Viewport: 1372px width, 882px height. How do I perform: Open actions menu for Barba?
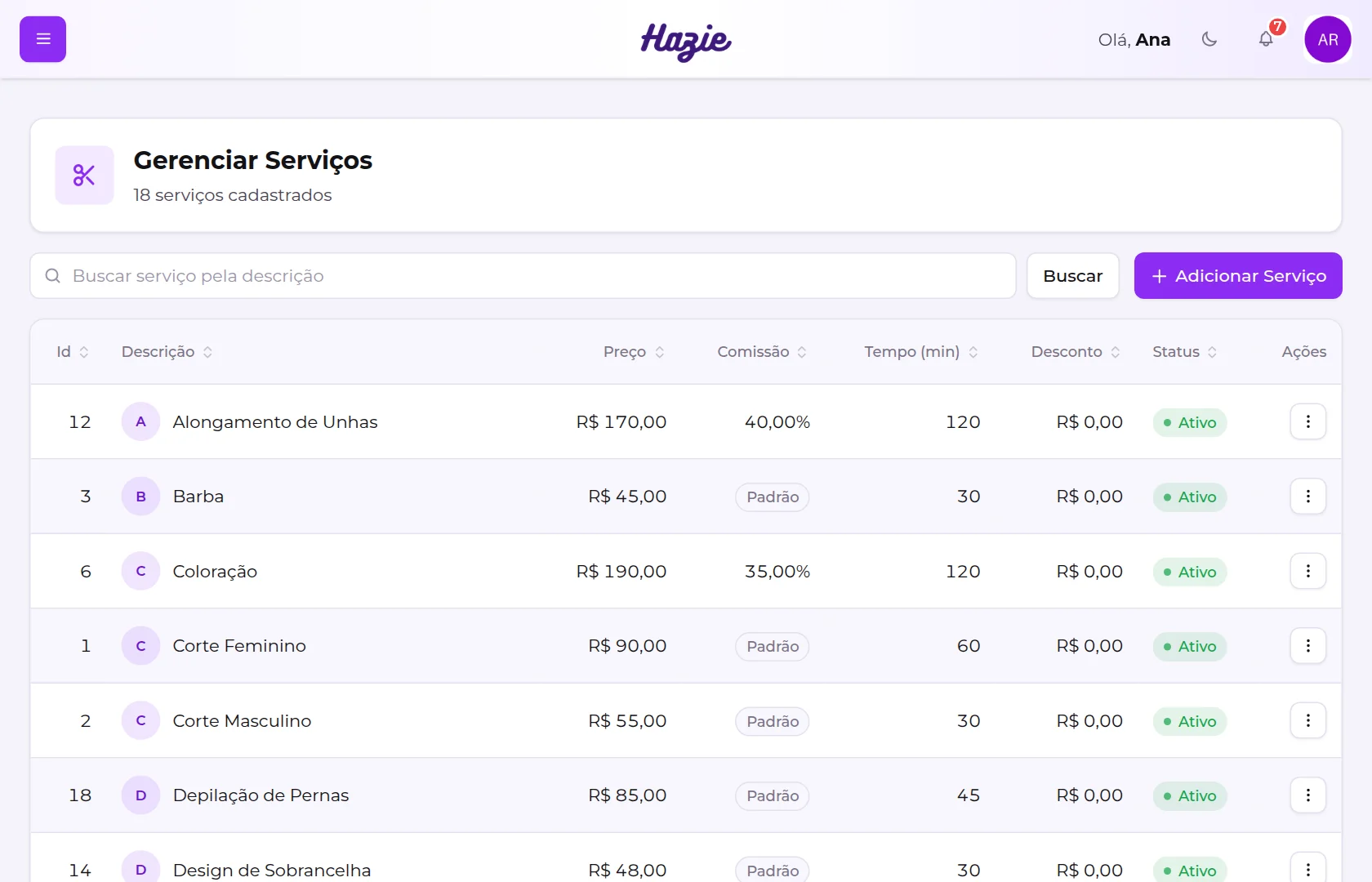click(1308, 497)
